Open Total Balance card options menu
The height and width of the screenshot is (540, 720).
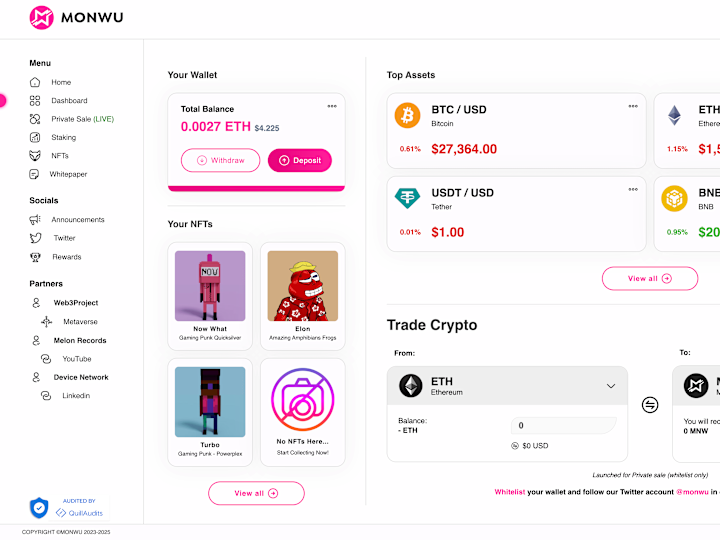click(332, 106)
